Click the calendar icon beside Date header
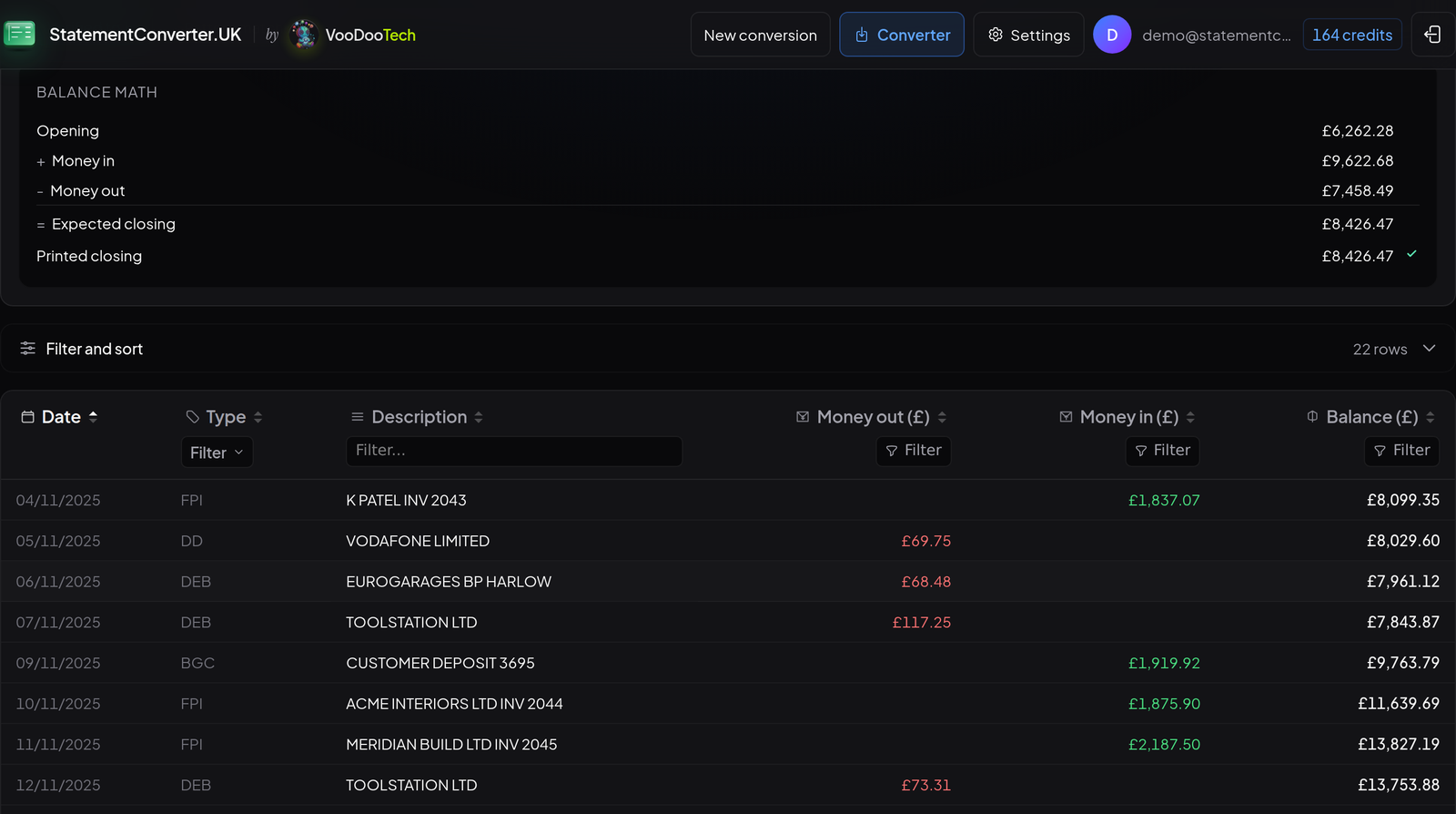 coord(28,417)
